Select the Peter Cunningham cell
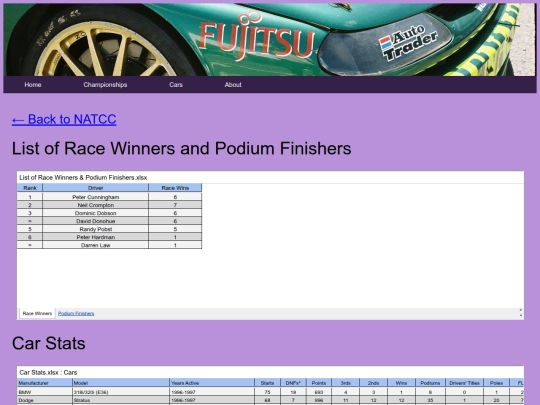The width and height of the screenshot is (540, 405). 95,197
